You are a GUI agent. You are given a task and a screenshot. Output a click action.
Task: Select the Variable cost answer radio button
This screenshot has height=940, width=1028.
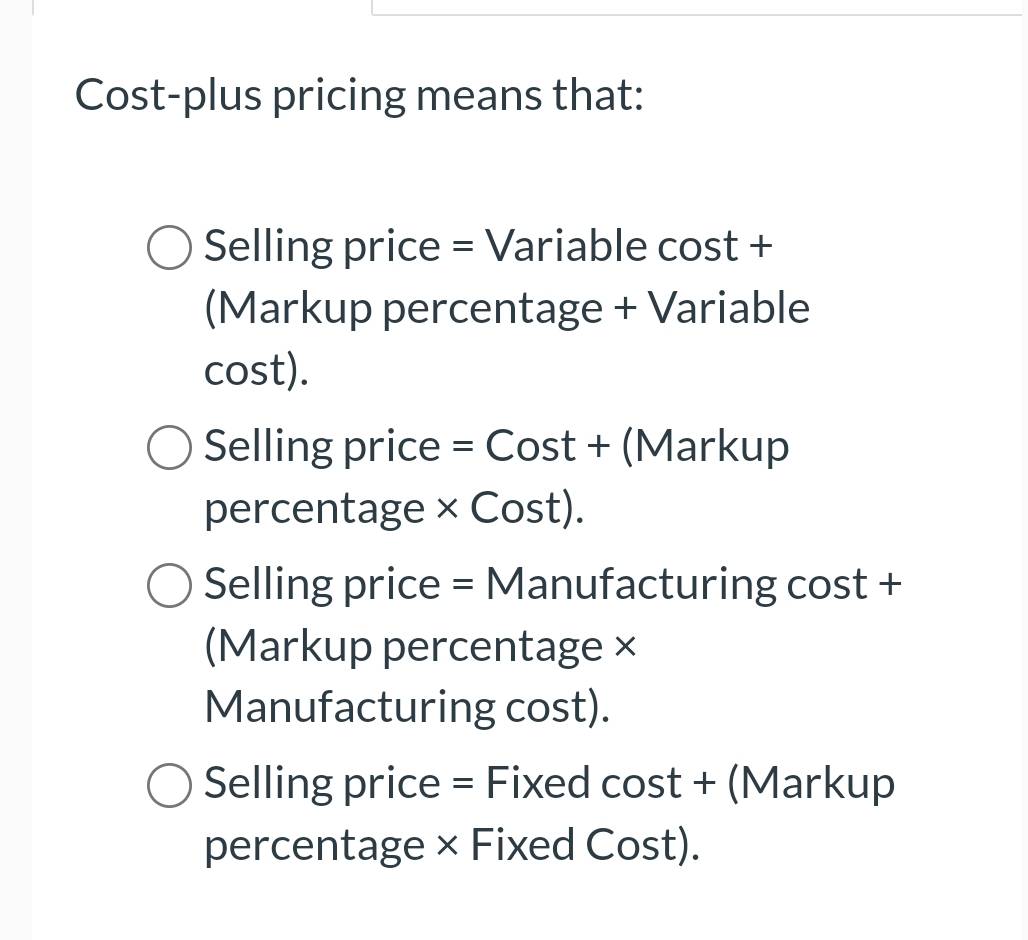point(169,248)
